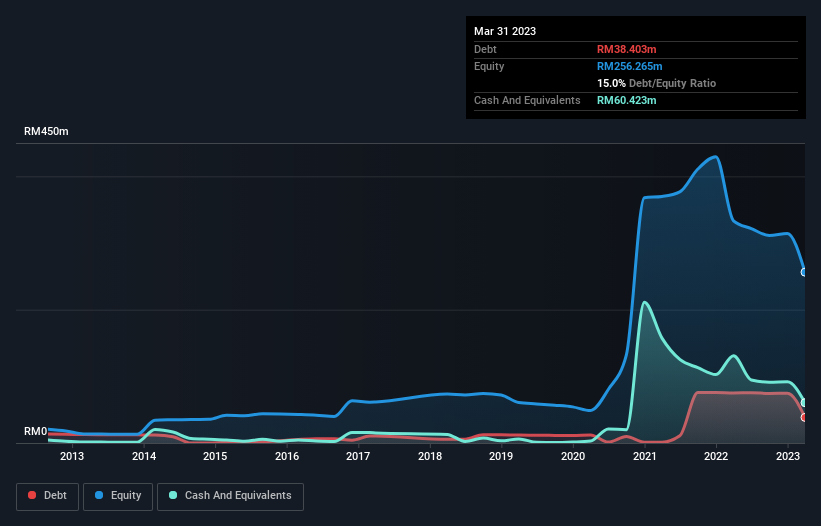821x526 pixels.
Task: Select the red Debt endpoint marker on chart
Action: (804, 417)
